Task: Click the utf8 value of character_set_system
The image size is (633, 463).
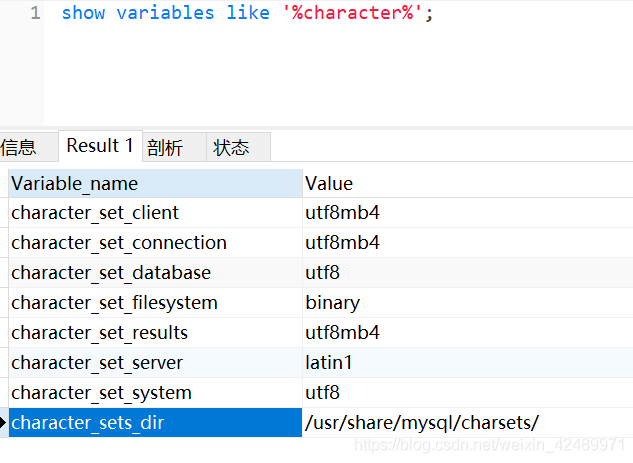Action: pyautogui.click(x=467, y=393)
